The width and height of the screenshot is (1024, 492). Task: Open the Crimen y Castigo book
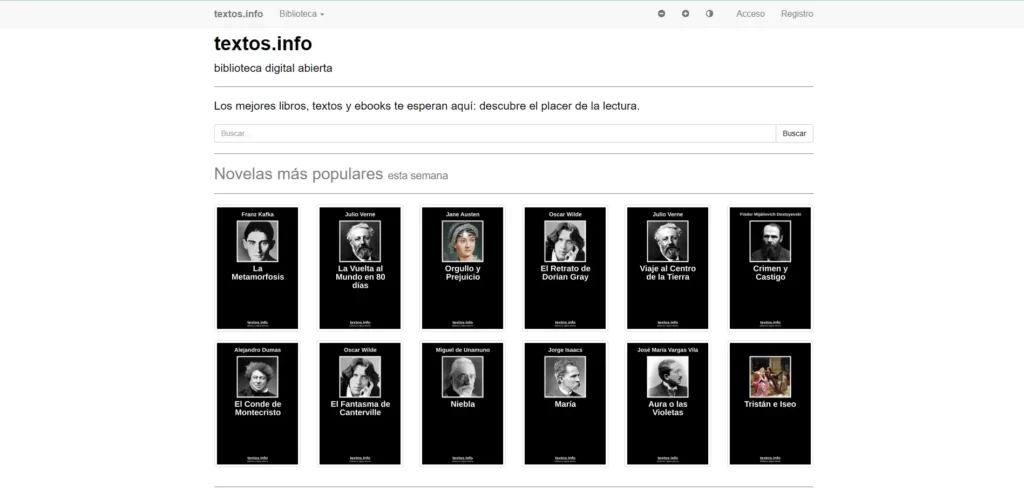[x=770, y=268]
